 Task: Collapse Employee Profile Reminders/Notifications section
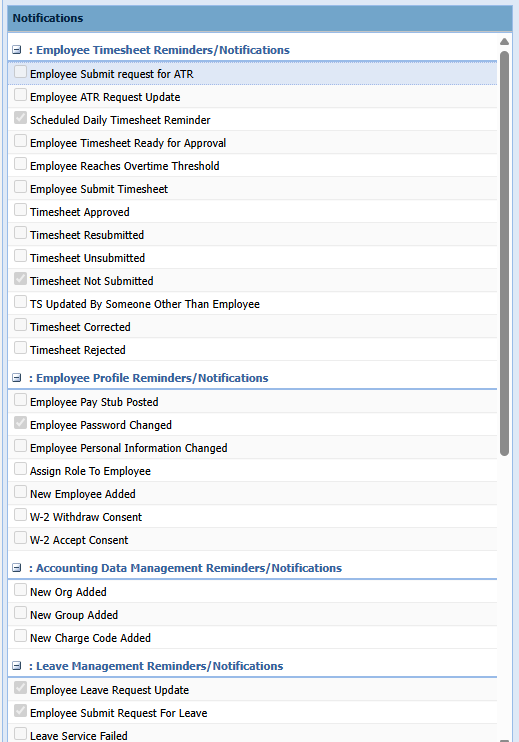click(x=17, y=378)
